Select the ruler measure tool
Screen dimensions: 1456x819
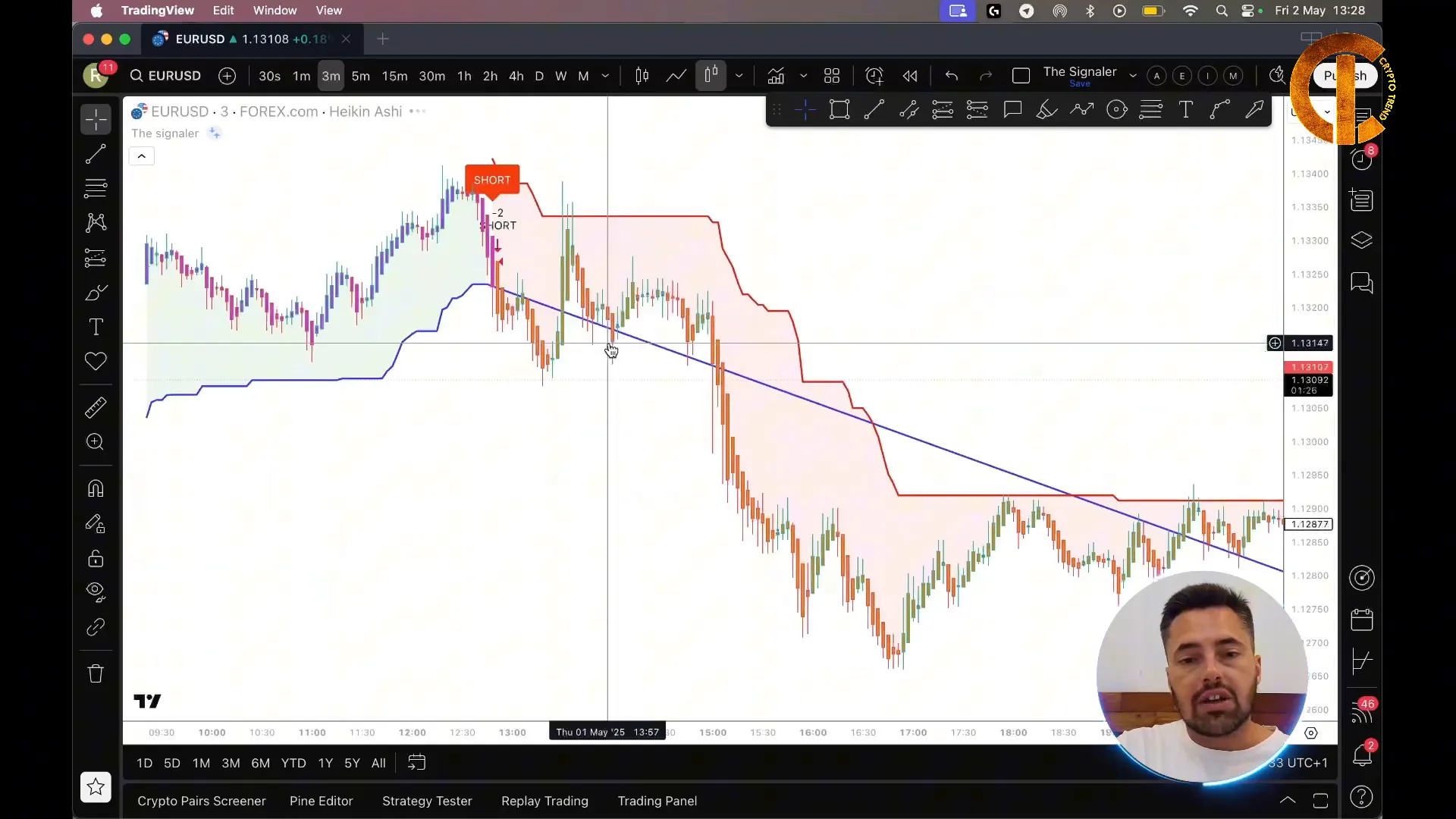pos(96,408)
